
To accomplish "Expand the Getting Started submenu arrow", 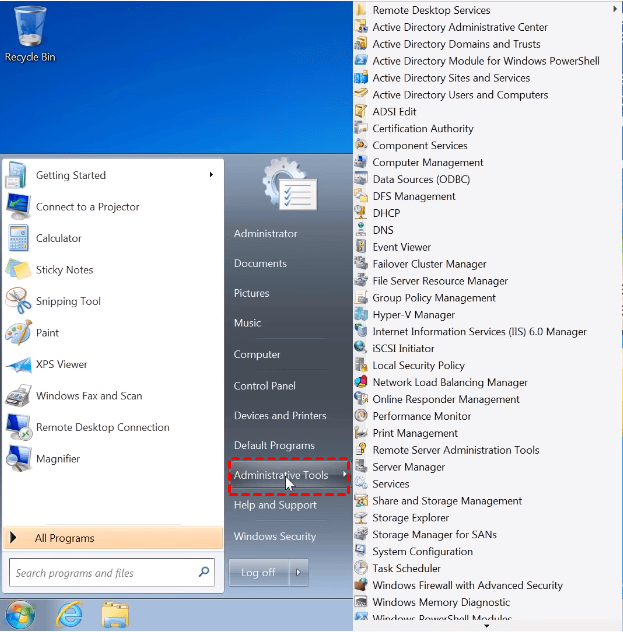I will click(x=211, y=175).
